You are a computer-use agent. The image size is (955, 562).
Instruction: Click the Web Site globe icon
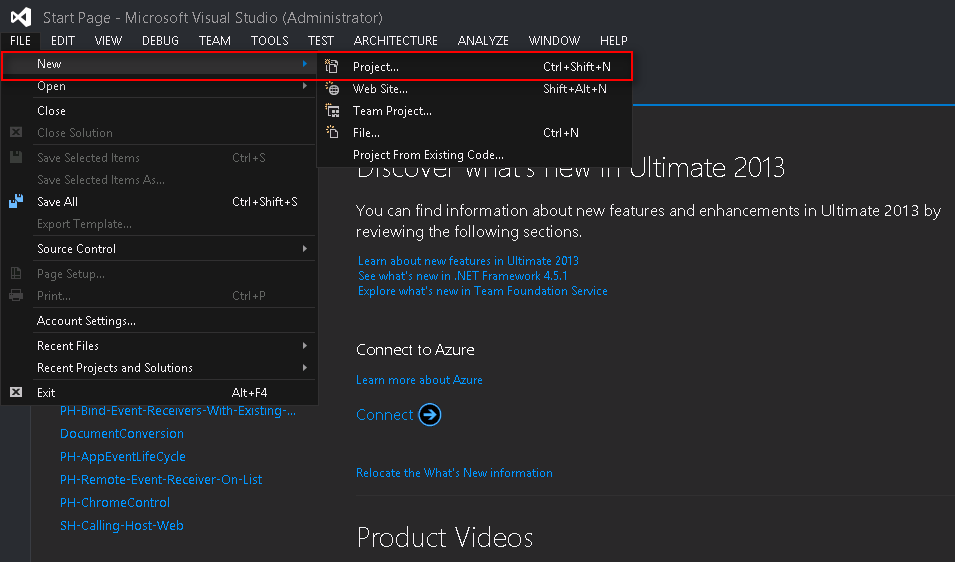(x=333, y=89)
